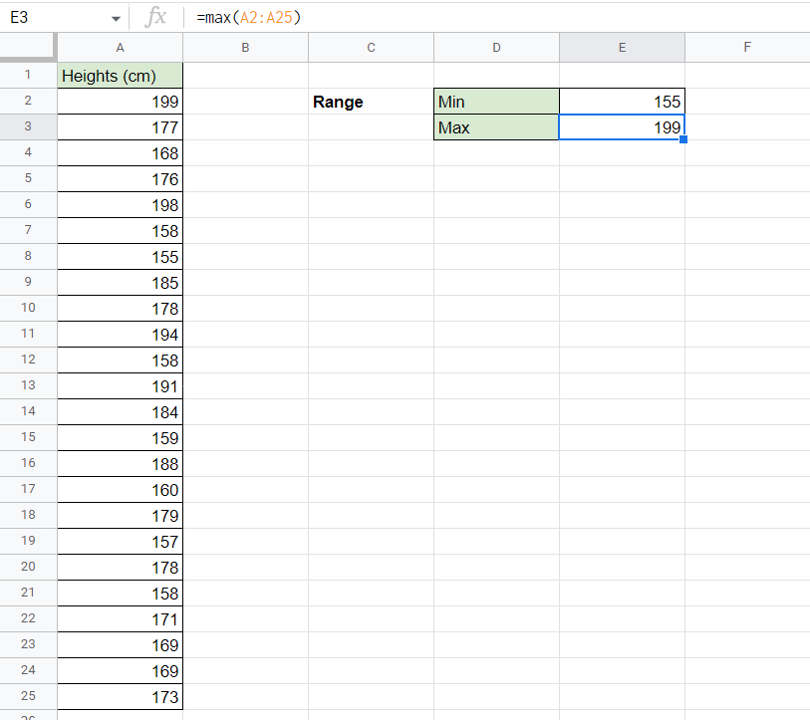This screenshot has width=810, height=720.
Task: Open the Name box dropdown arrow
Action: [x=116, y=19]
